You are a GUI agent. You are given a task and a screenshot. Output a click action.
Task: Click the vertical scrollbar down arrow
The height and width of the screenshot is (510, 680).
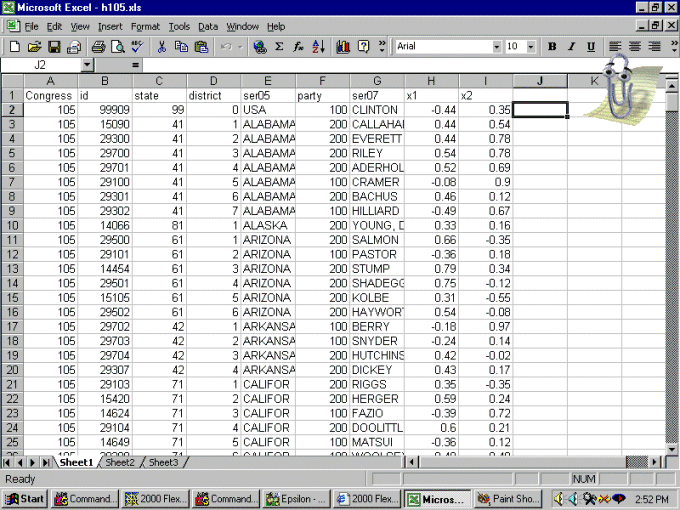tap(671, 447)
